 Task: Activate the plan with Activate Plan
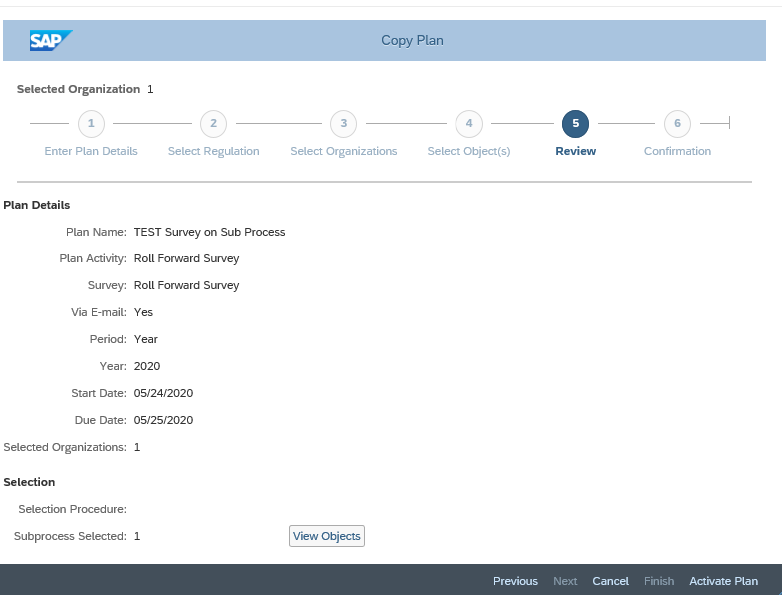(x=724, y=581)
